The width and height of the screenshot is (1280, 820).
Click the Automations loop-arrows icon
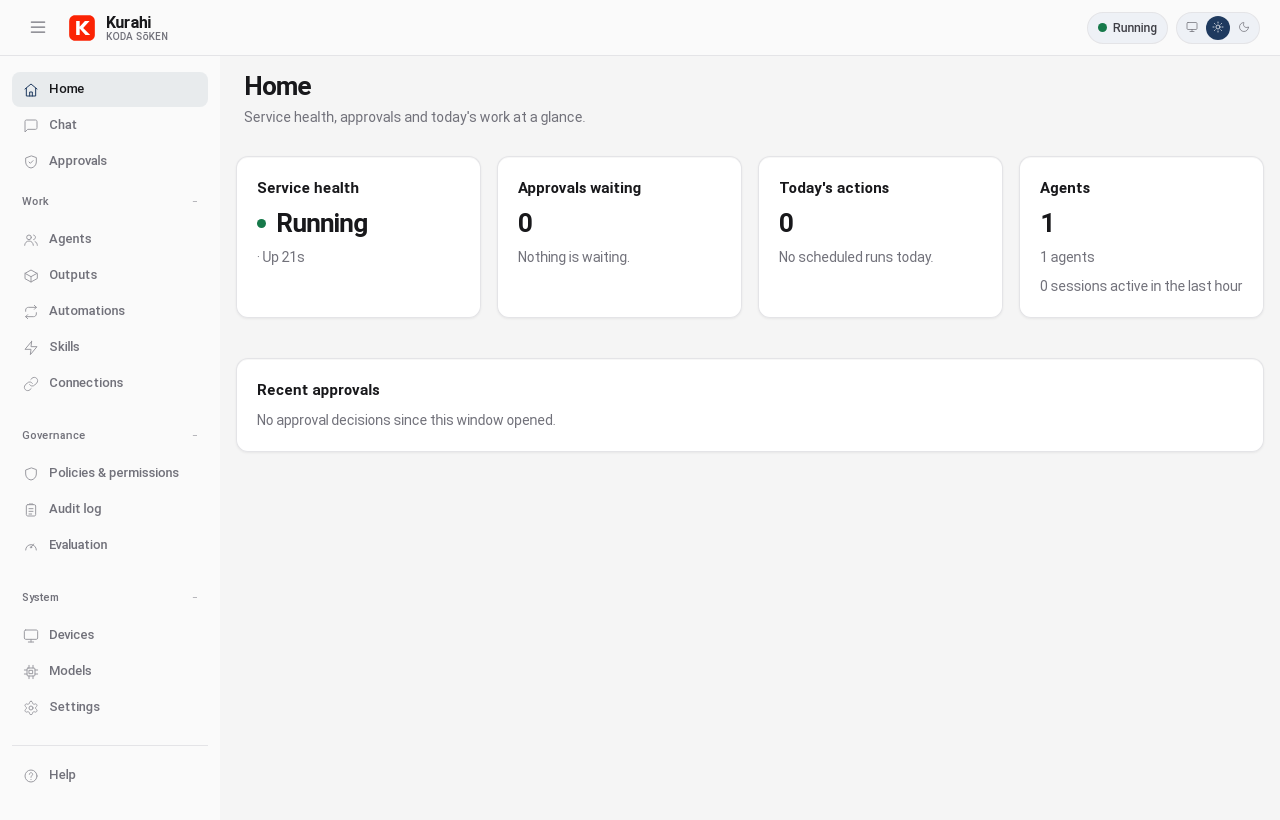pos(31,311)
